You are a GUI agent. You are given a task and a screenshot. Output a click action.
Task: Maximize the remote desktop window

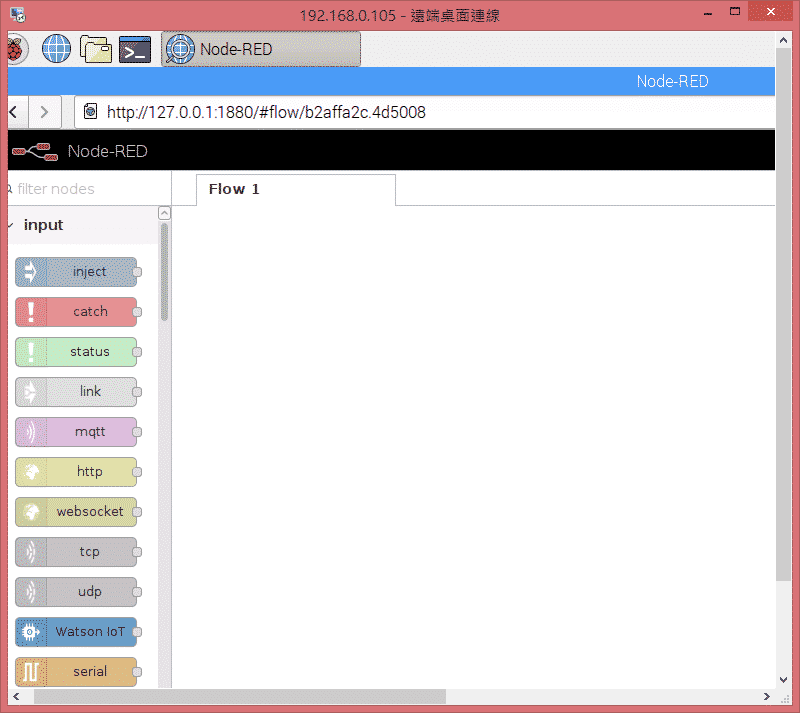[735, 12]
